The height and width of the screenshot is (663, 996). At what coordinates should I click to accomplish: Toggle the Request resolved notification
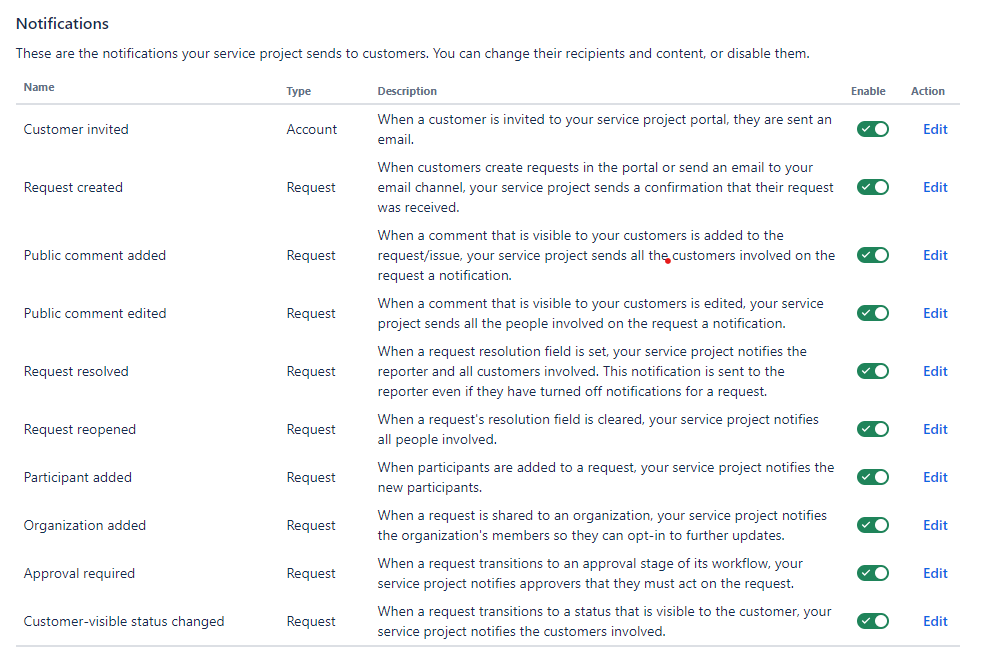[x=872, y=371]
